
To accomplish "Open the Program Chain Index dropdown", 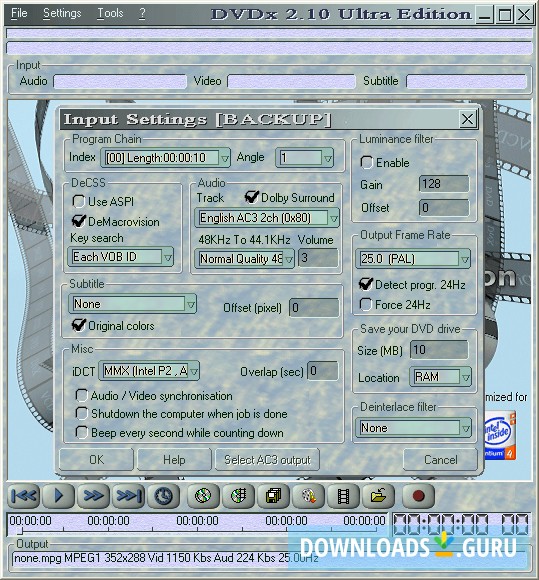I will [x=166, y=158].
